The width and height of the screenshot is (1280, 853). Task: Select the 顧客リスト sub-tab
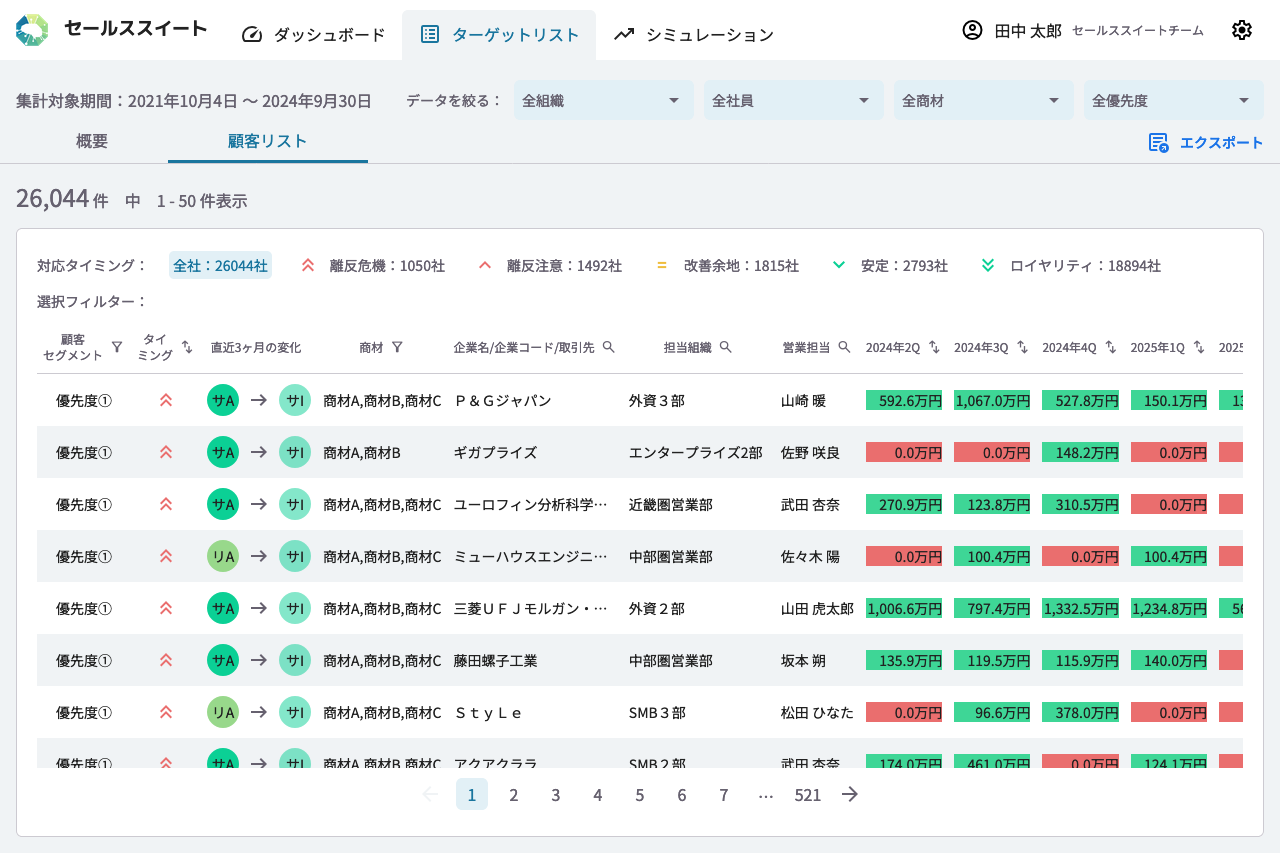(268, 141)
